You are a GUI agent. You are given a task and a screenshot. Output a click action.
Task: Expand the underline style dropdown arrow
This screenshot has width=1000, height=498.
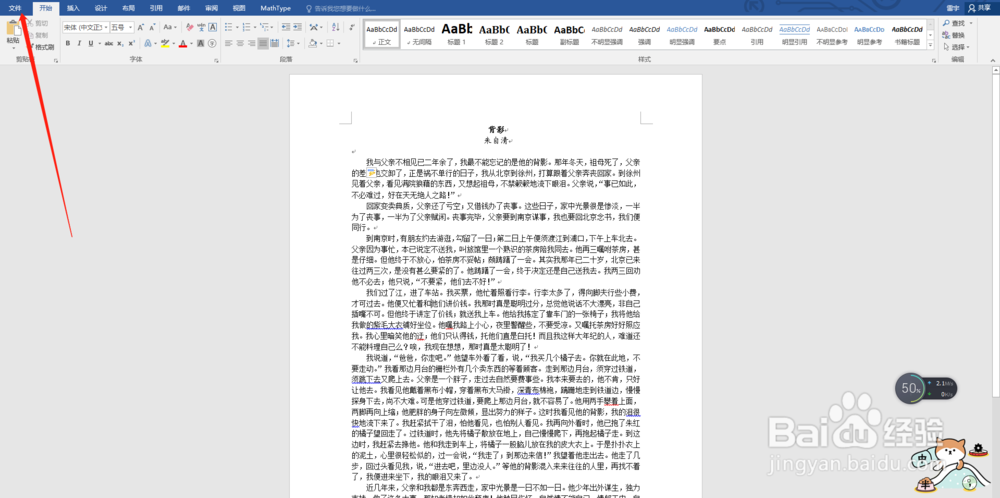click(x=99, y=43)
